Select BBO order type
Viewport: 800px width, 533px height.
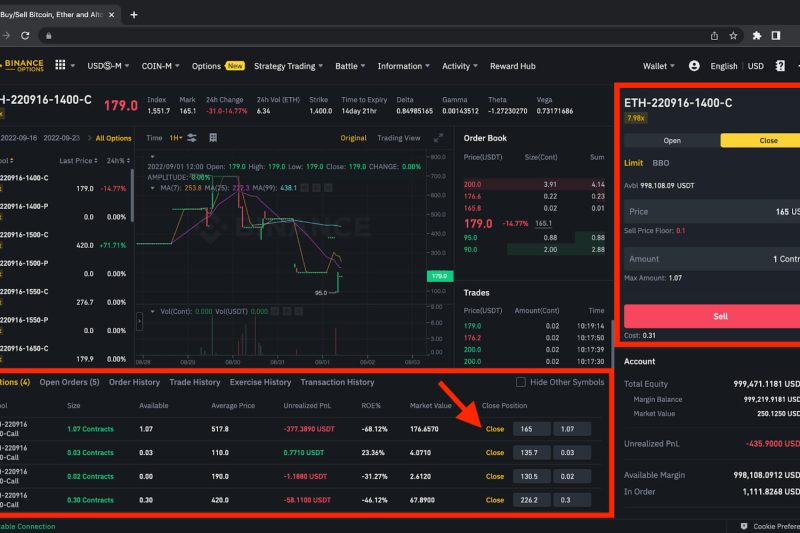coord(661,163)
